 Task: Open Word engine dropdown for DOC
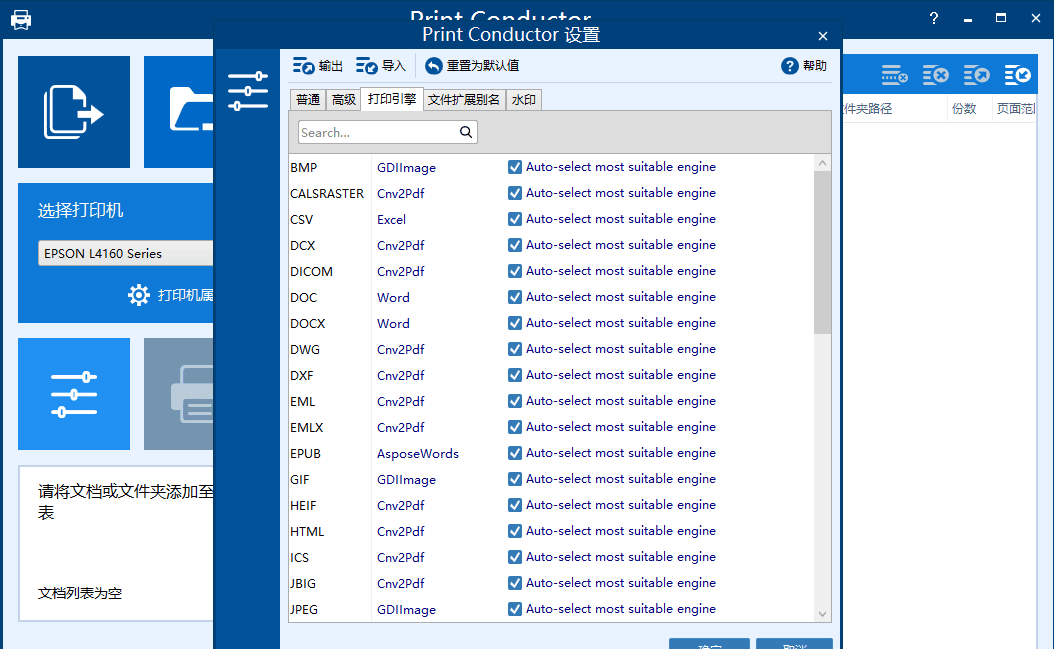393,297
